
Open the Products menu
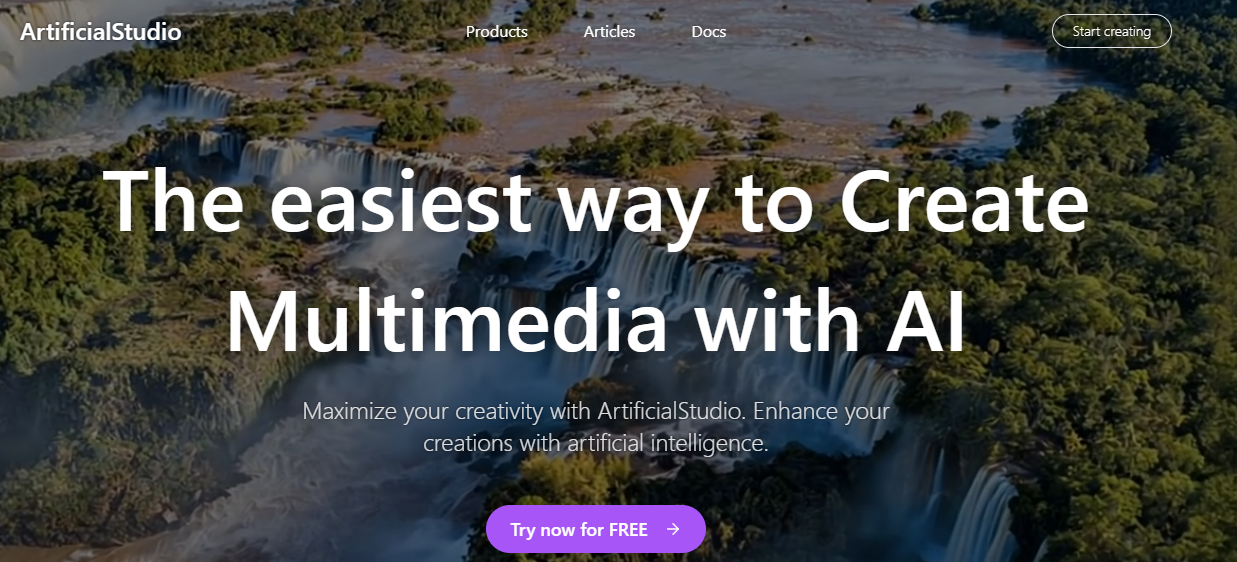pos(496,32)
